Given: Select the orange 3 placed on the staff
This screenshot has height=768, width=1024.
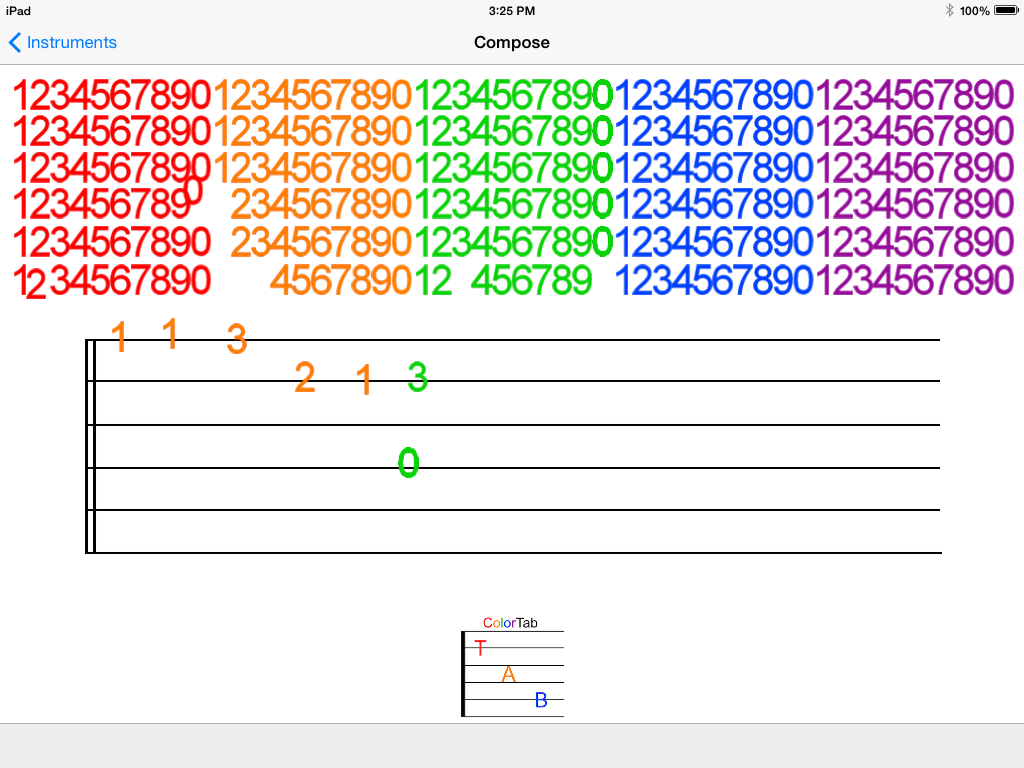Looking at the screenshot, I should [236, 340].
